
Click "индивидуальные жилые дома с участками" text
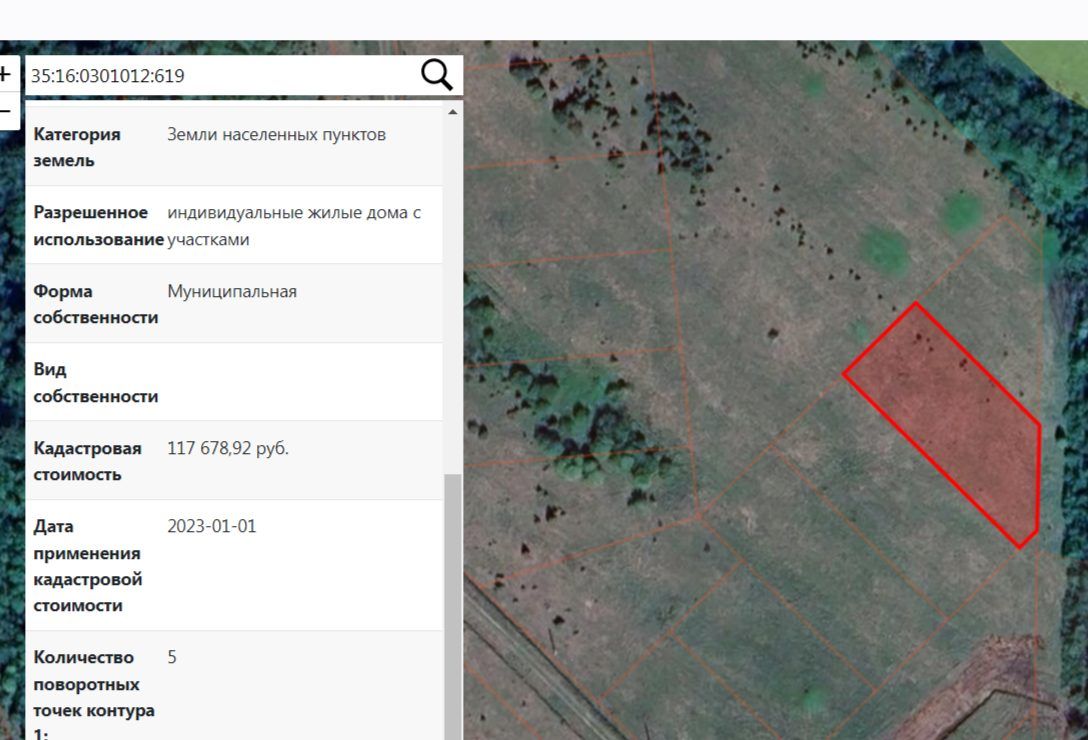(294, 226)
